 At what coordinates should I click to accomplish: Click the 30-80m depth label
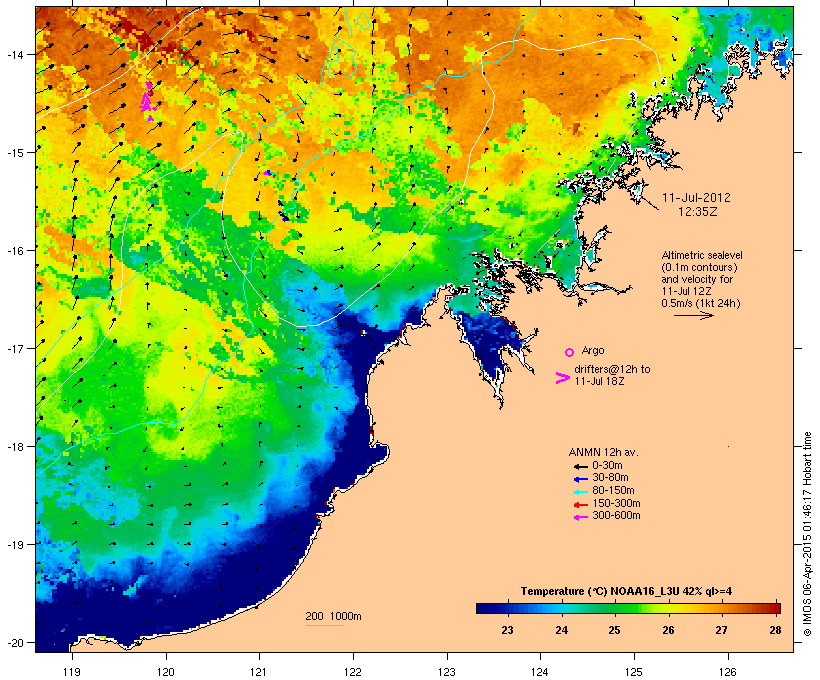pyautogui.click(x=610, y=478)
